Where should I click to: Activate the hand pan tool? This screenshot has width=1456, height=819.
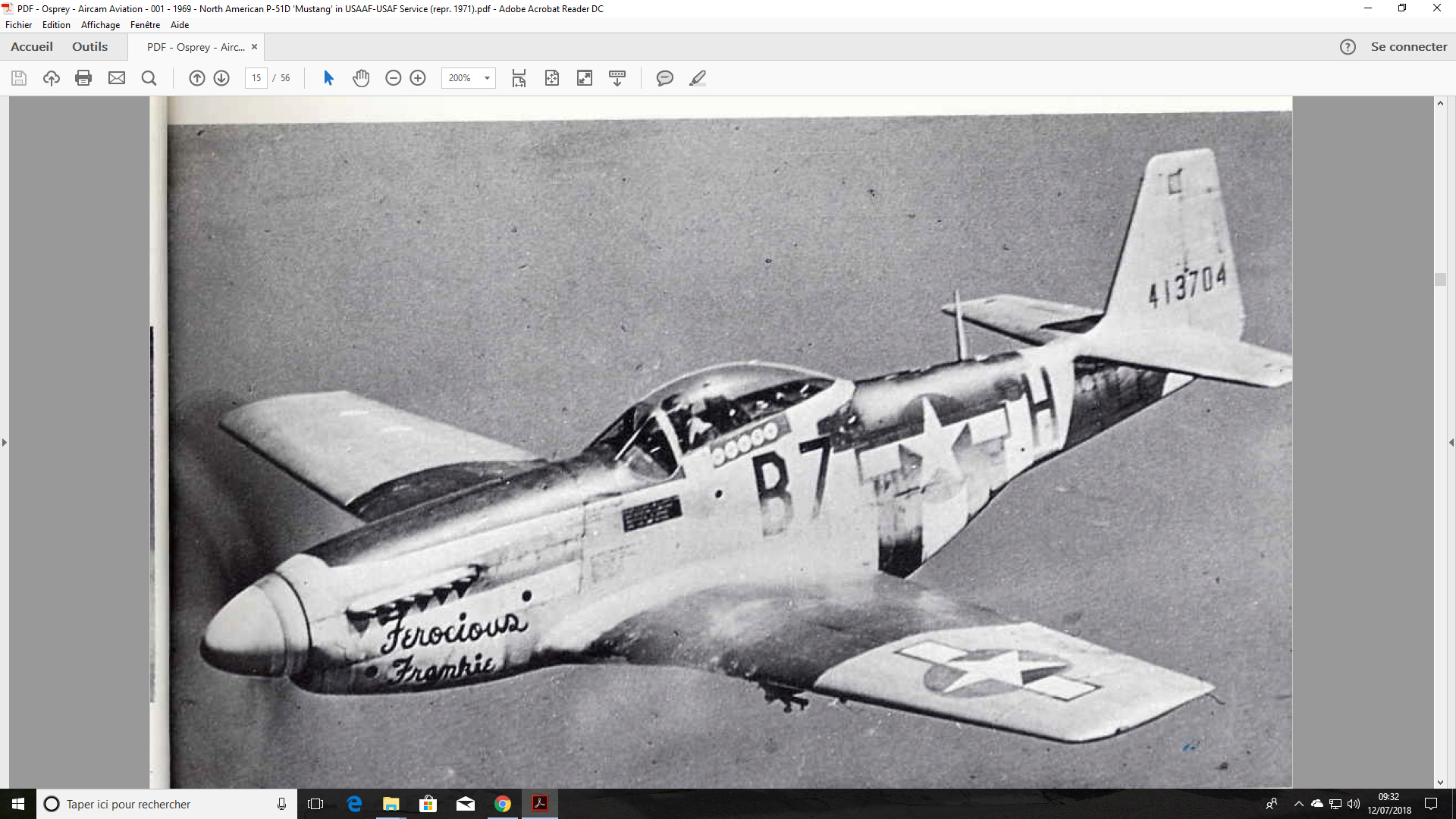pyautogui.click(x=361, y=78)
